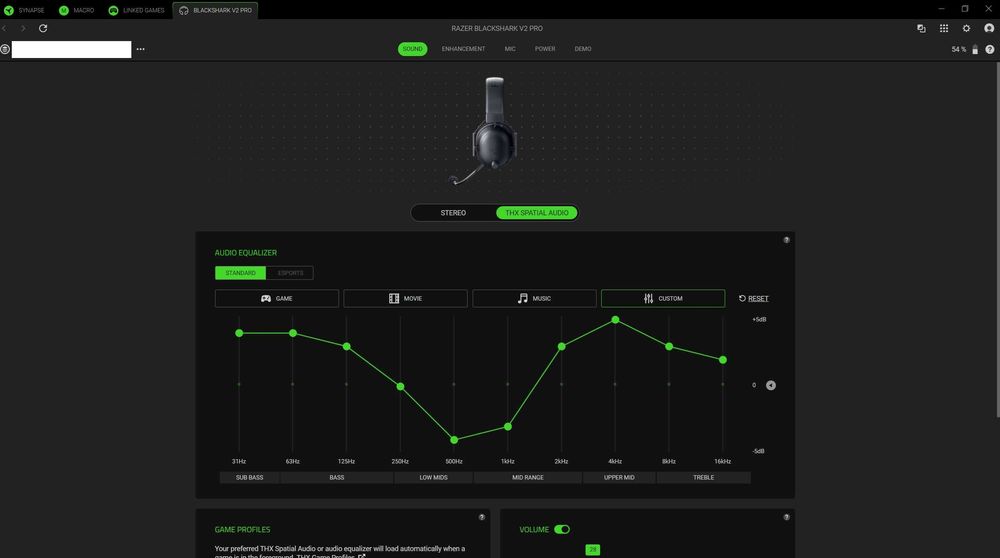Click the 250Hz equalizer slider handle
This screenshot has width=1000, height=558.
click(x=400, y=386)
